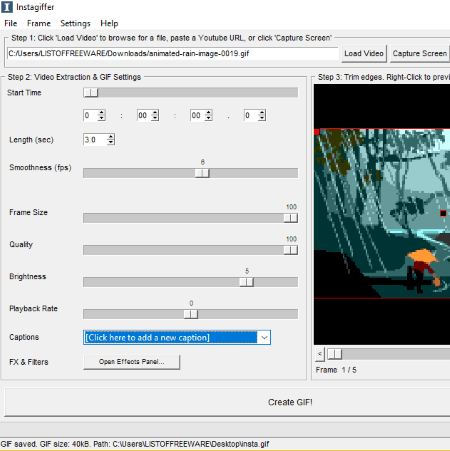The height and width of the screenshot is (451, 450).
Task: Click the start time seconds spinbox field
Action: [x=197, y=115]
